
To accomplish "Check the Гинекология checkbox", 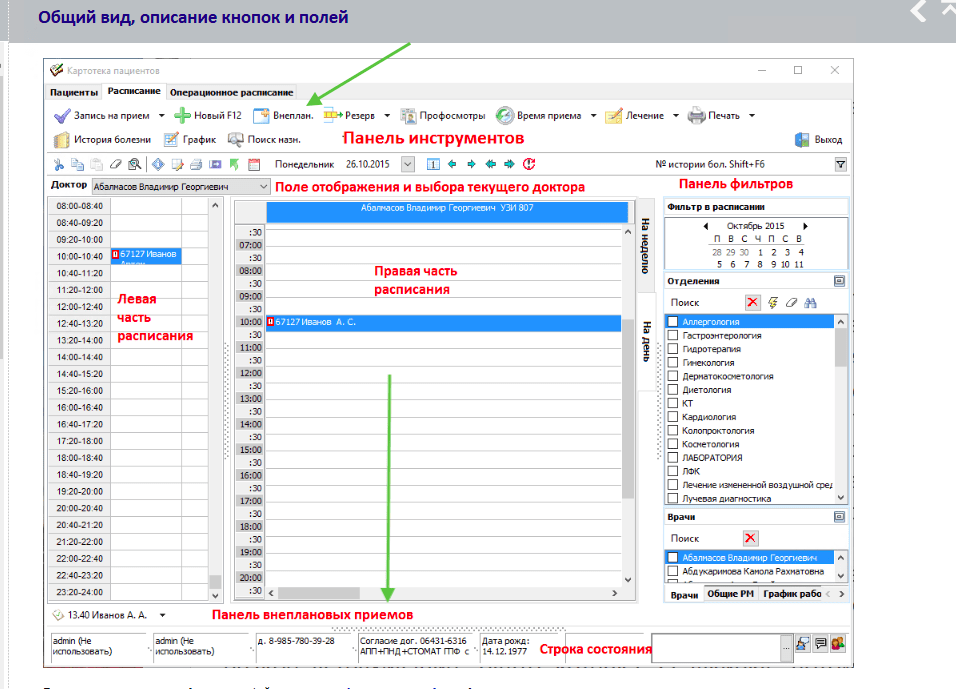I will coord(673,362).
